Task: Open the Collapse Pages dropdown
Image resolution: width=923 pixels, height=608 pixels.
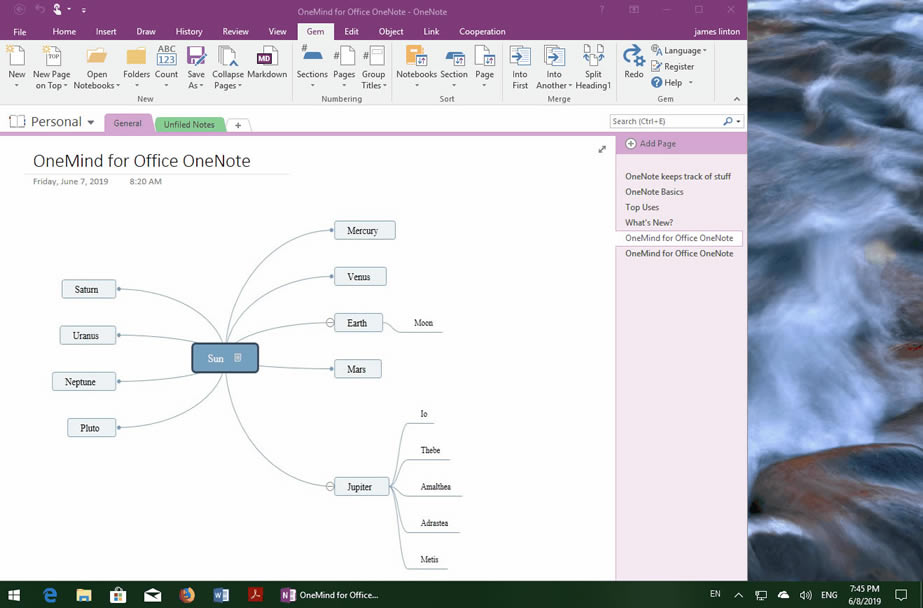Action: coord(228,86)
